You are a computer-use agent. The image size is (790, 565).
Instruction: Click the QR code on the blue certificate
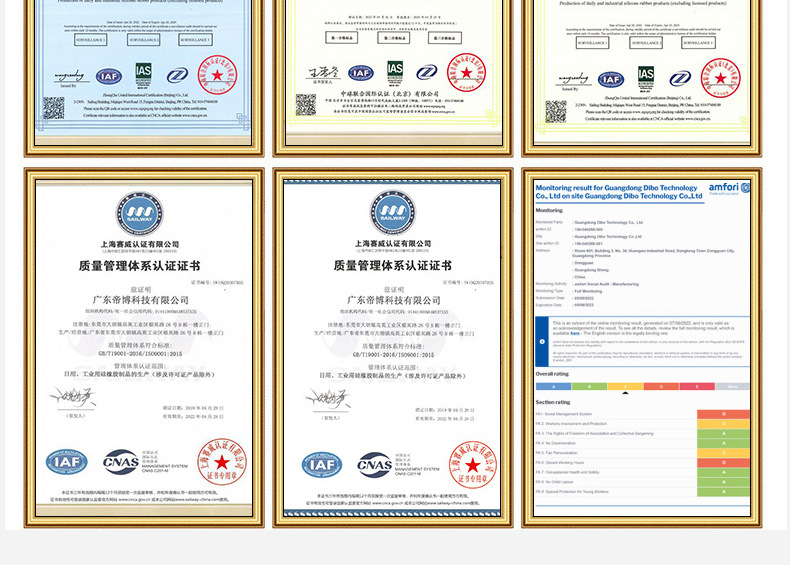coord(53,108)
